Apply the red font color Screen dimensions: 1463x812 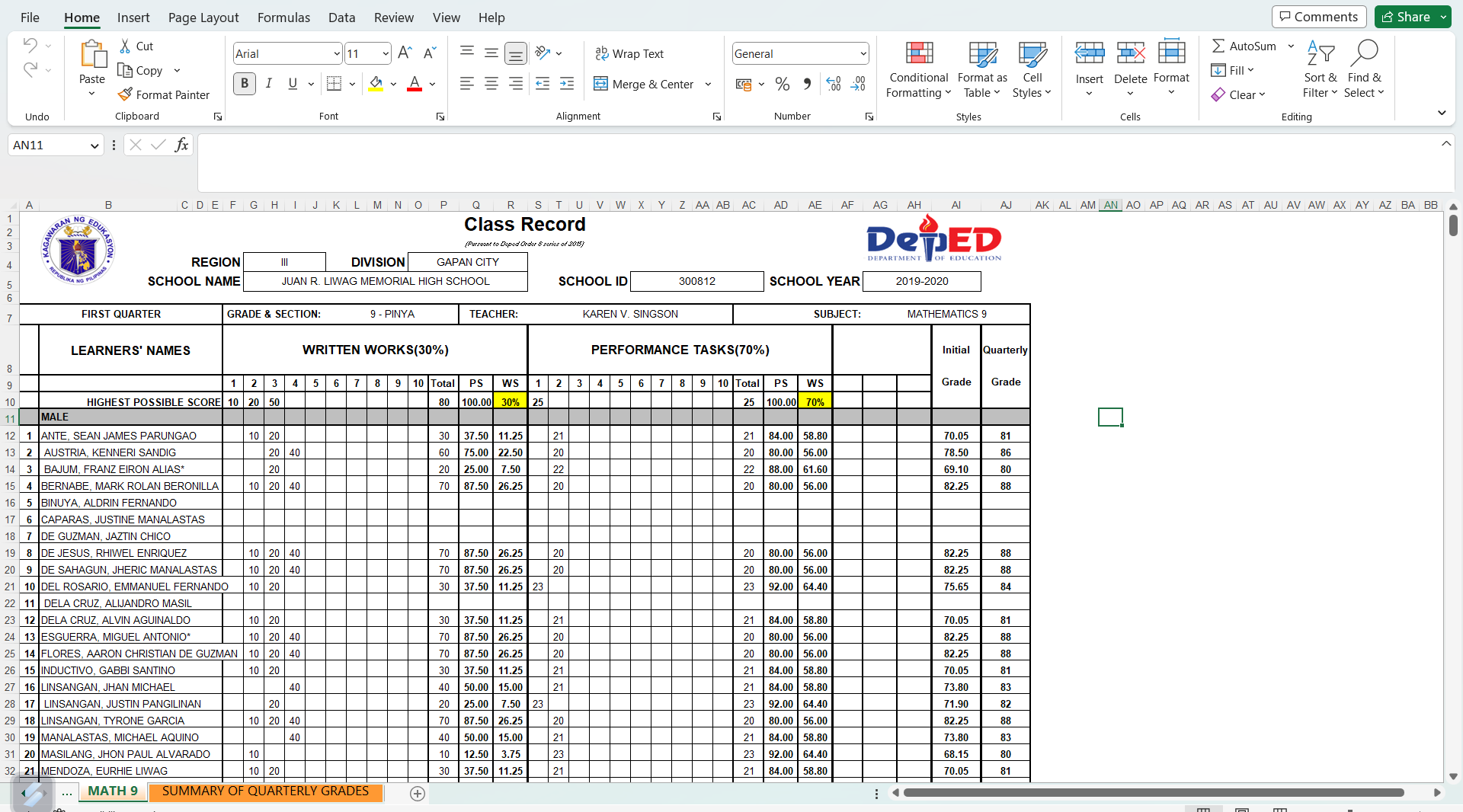[415, 84]
